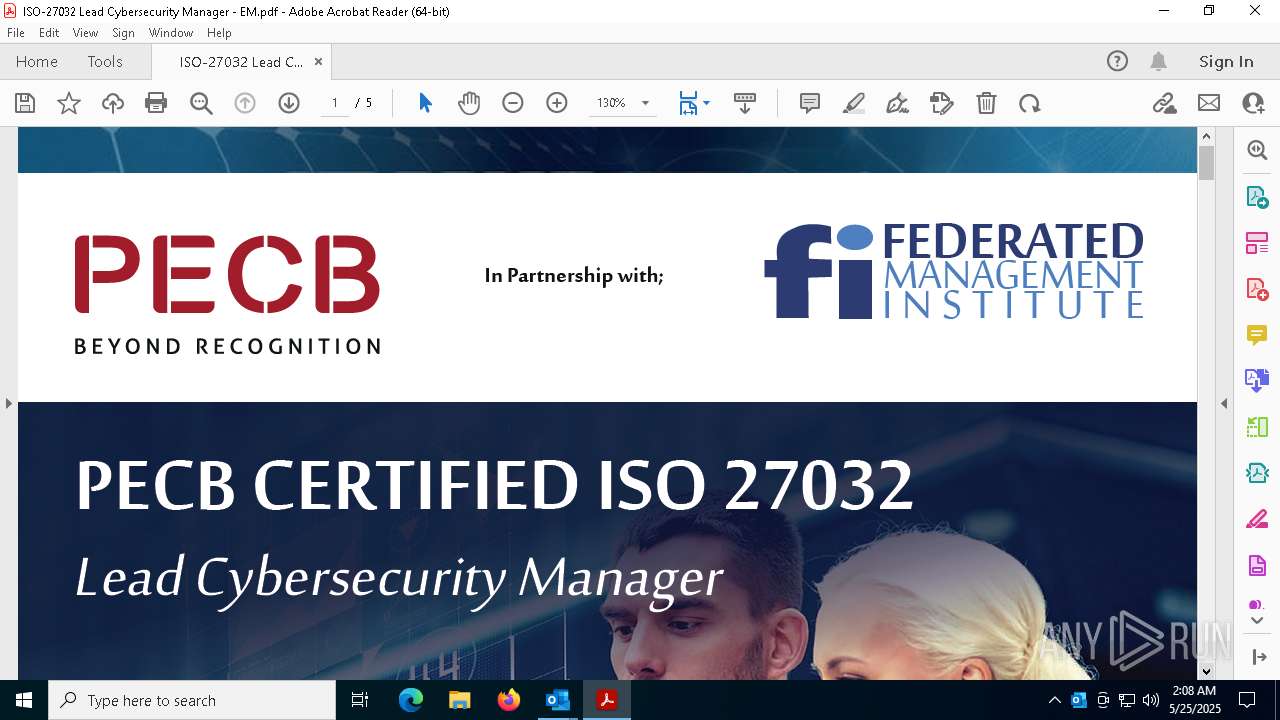The height and width of the screenshot is (720, 1280).
Task: Open the Window menu
Action: 171,33
